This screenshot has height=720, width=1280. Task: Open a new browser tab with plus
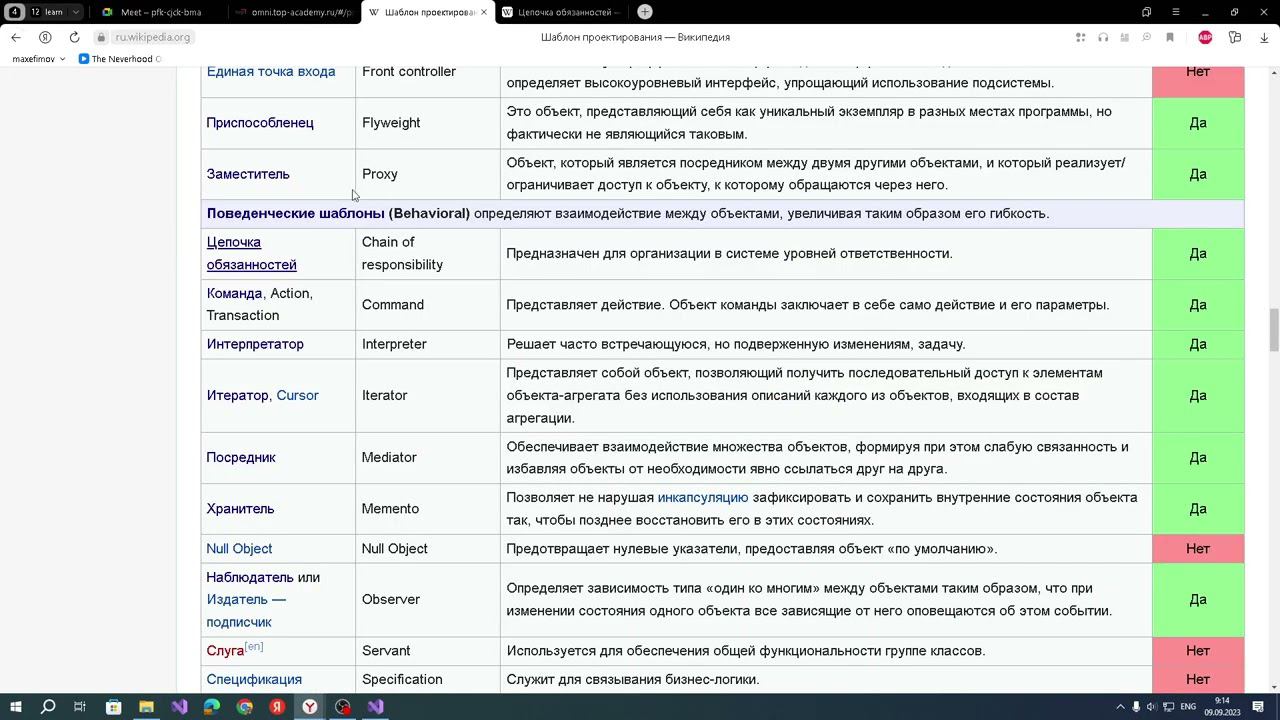tap(645, 12)
